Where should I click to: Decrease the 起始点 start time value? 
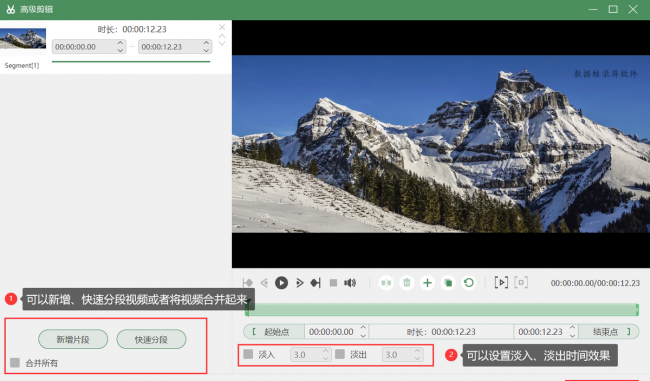tap(363, 335)
